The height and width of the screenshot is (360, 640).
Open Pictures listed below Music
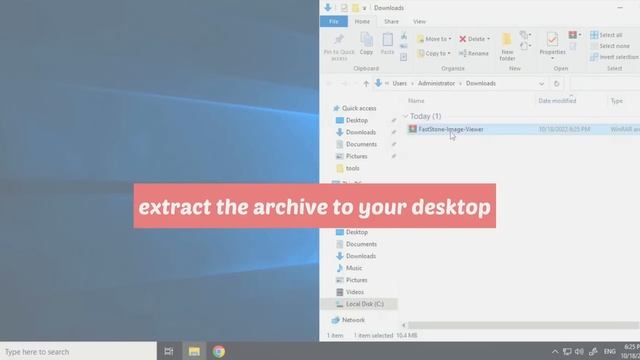point(351,280)
